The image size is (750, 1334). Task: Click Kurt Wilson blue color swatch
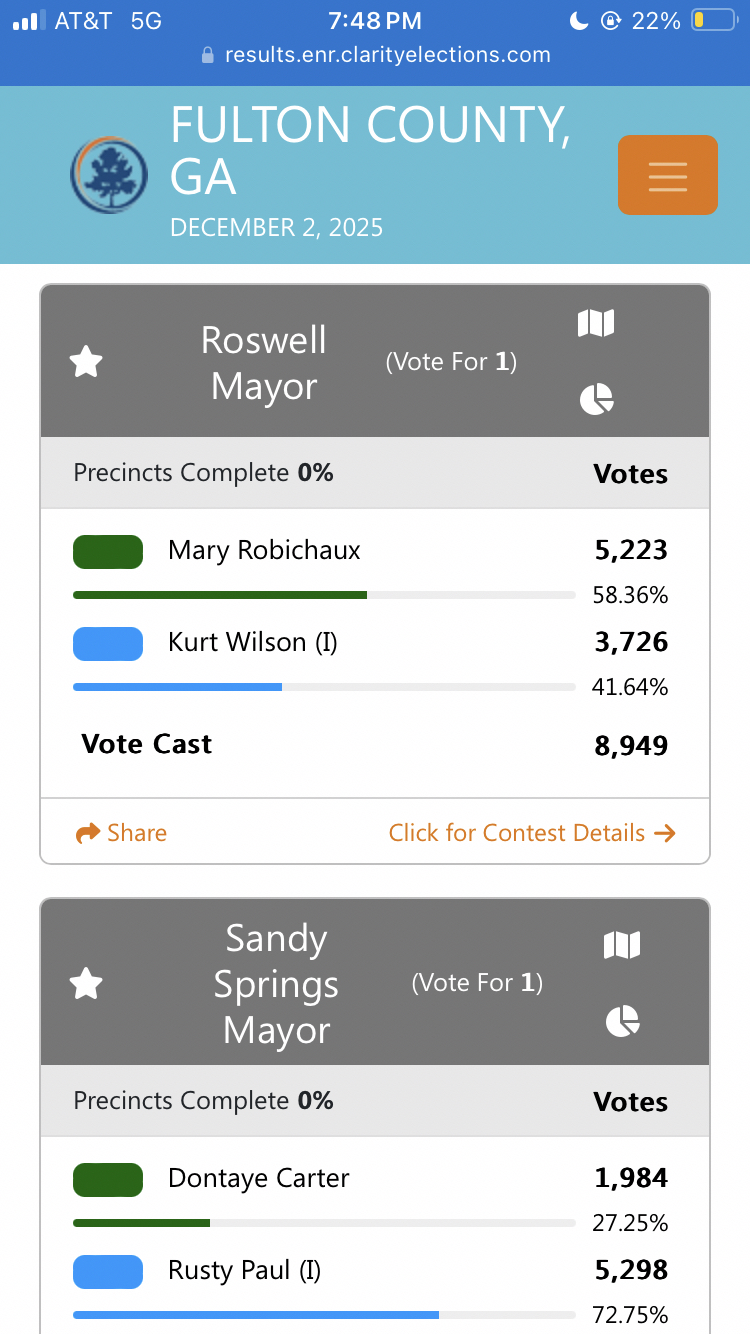pyautogui.click(x=108, y=643)
